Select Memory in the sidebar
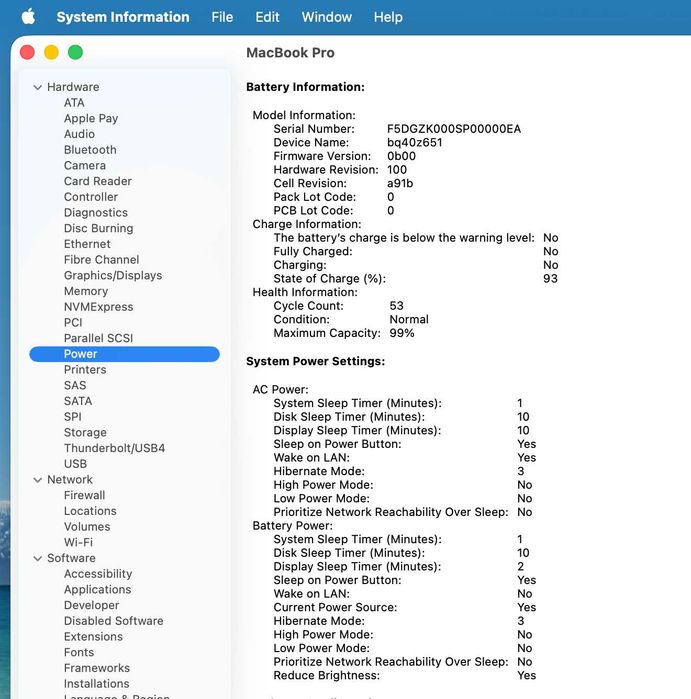Viewport: 691px width, 699px height. pyautogui.click(x=86, y=291)
